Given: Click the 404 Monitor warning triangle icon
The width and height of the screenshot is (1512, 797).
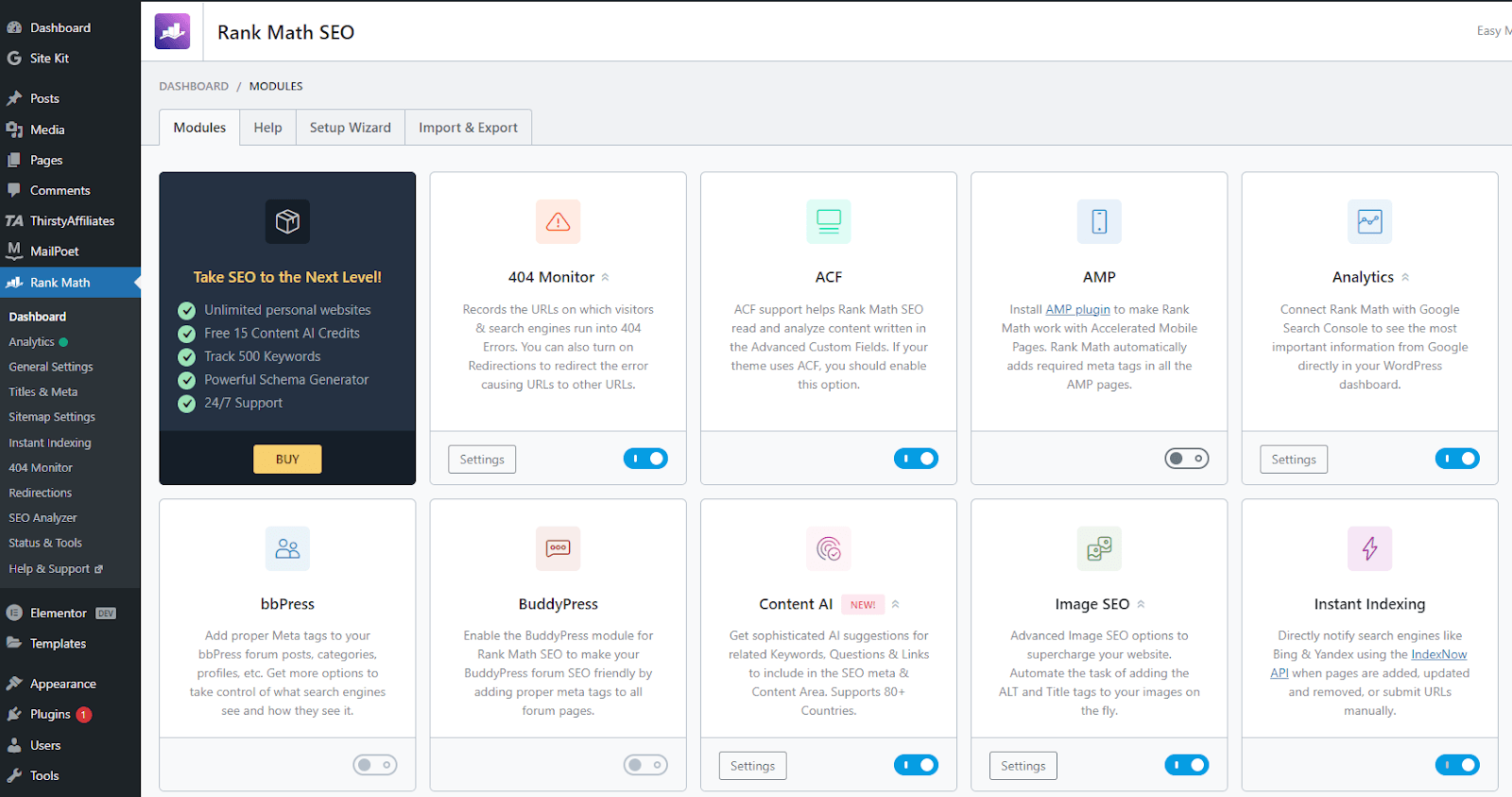Looking at the screenshot, I should [558, 221].
